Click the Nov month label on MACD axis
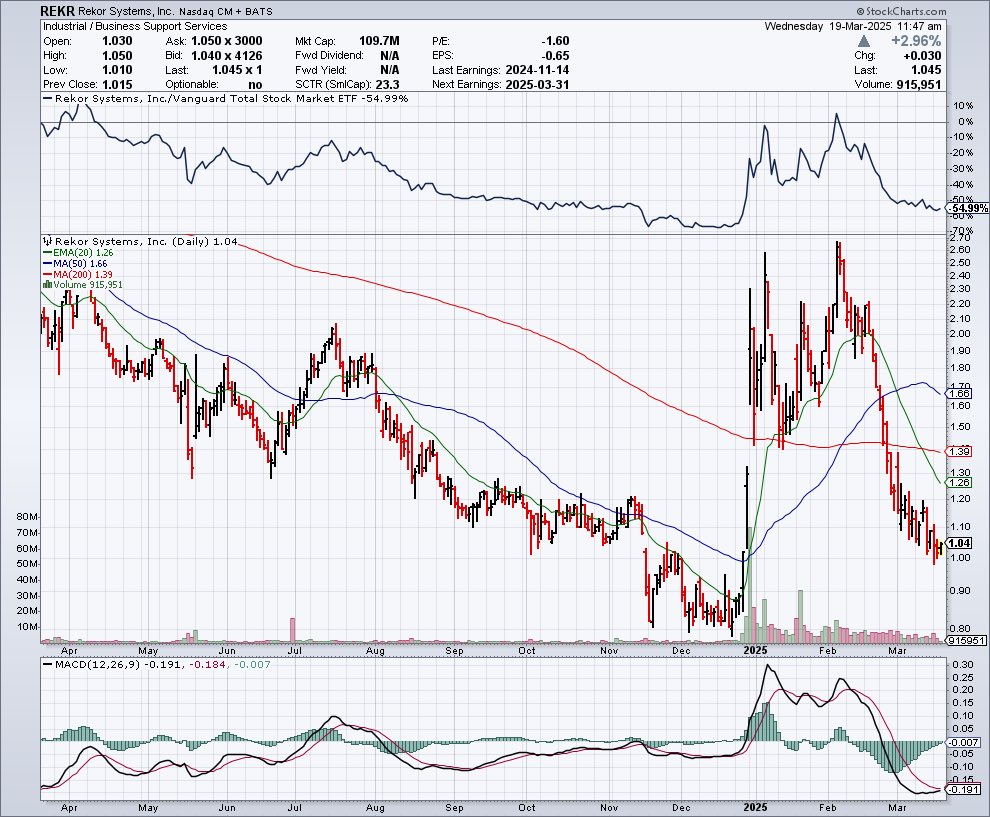This screenshot has height=817, width=990. tap(609, 808)
